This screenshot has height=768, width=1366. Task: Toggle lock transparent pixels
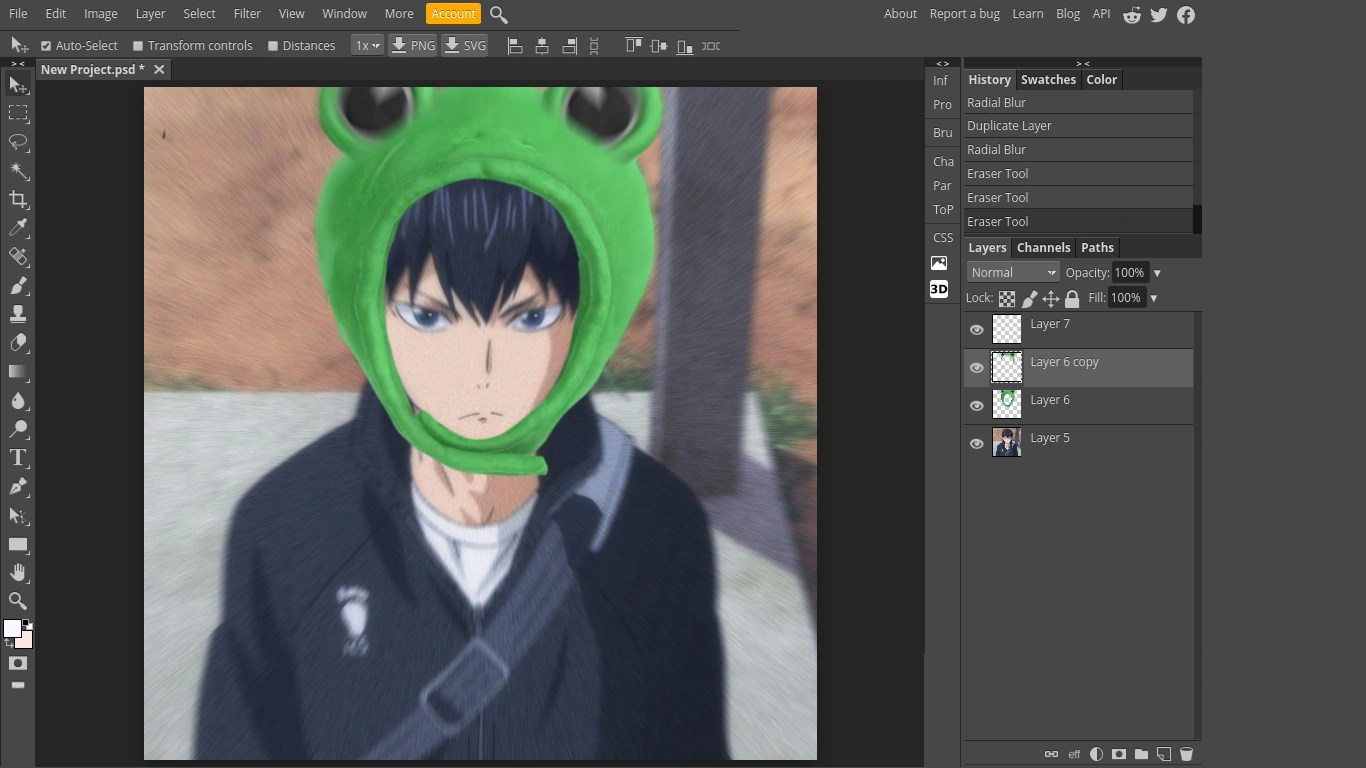coord(1007,298)
